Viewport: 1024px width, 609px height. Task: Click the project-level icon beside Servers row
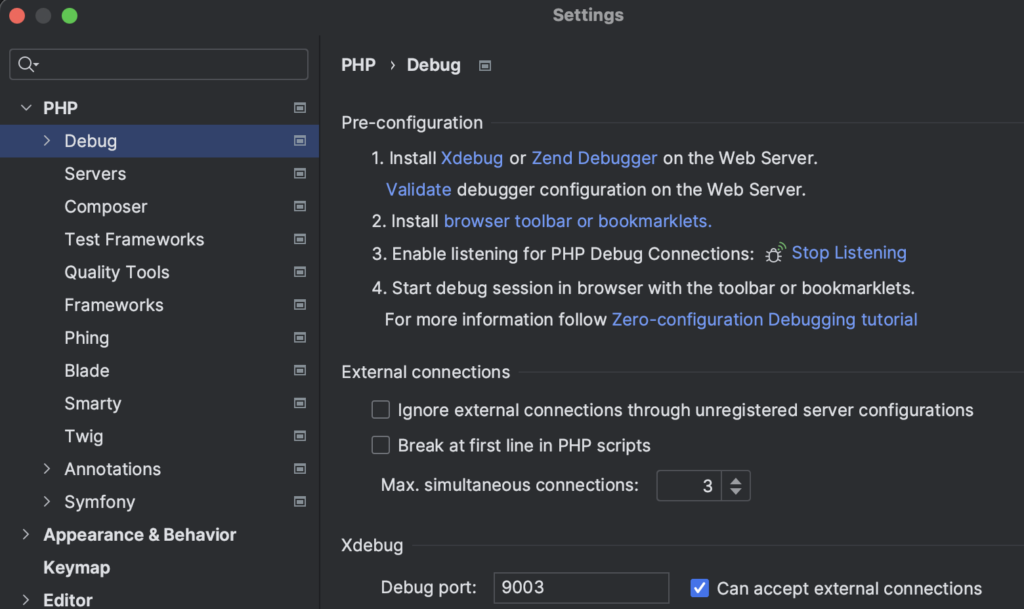point(300,173)
